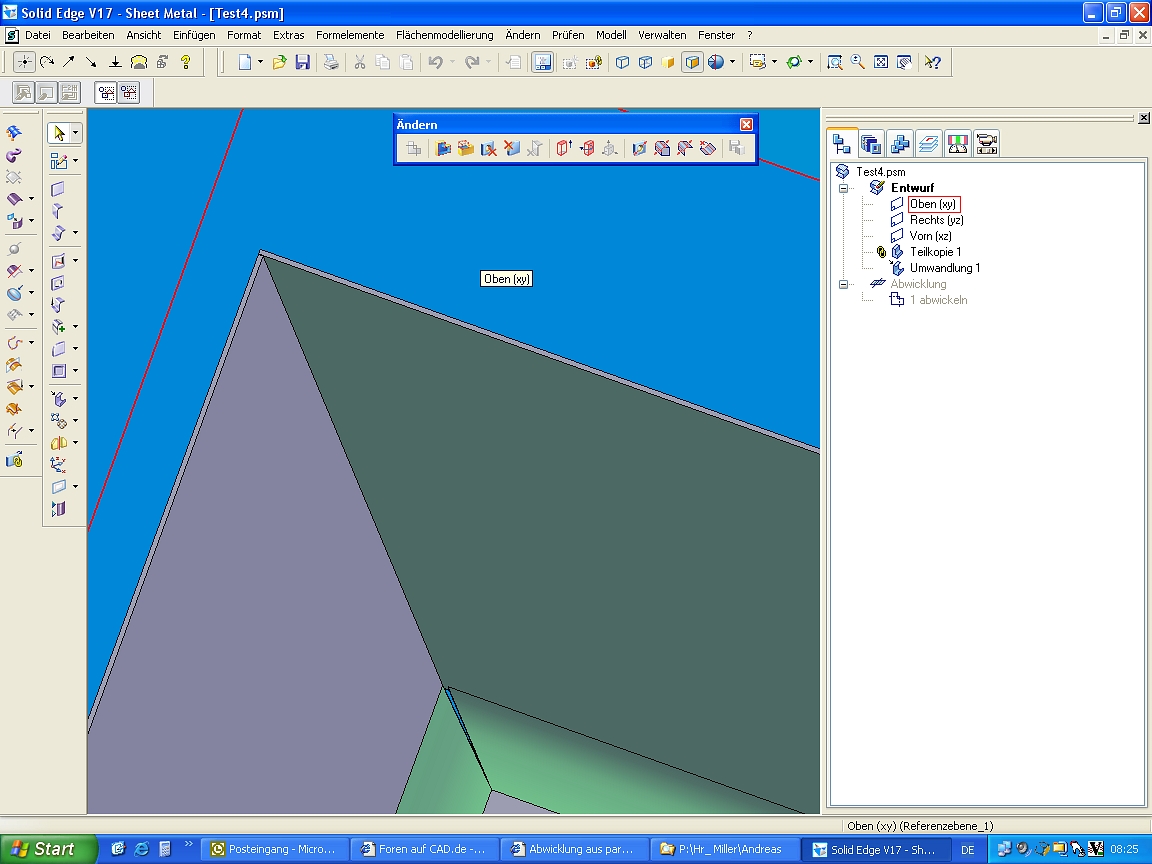Click the DE language indicator in taskbar

(x=968, y=850)
